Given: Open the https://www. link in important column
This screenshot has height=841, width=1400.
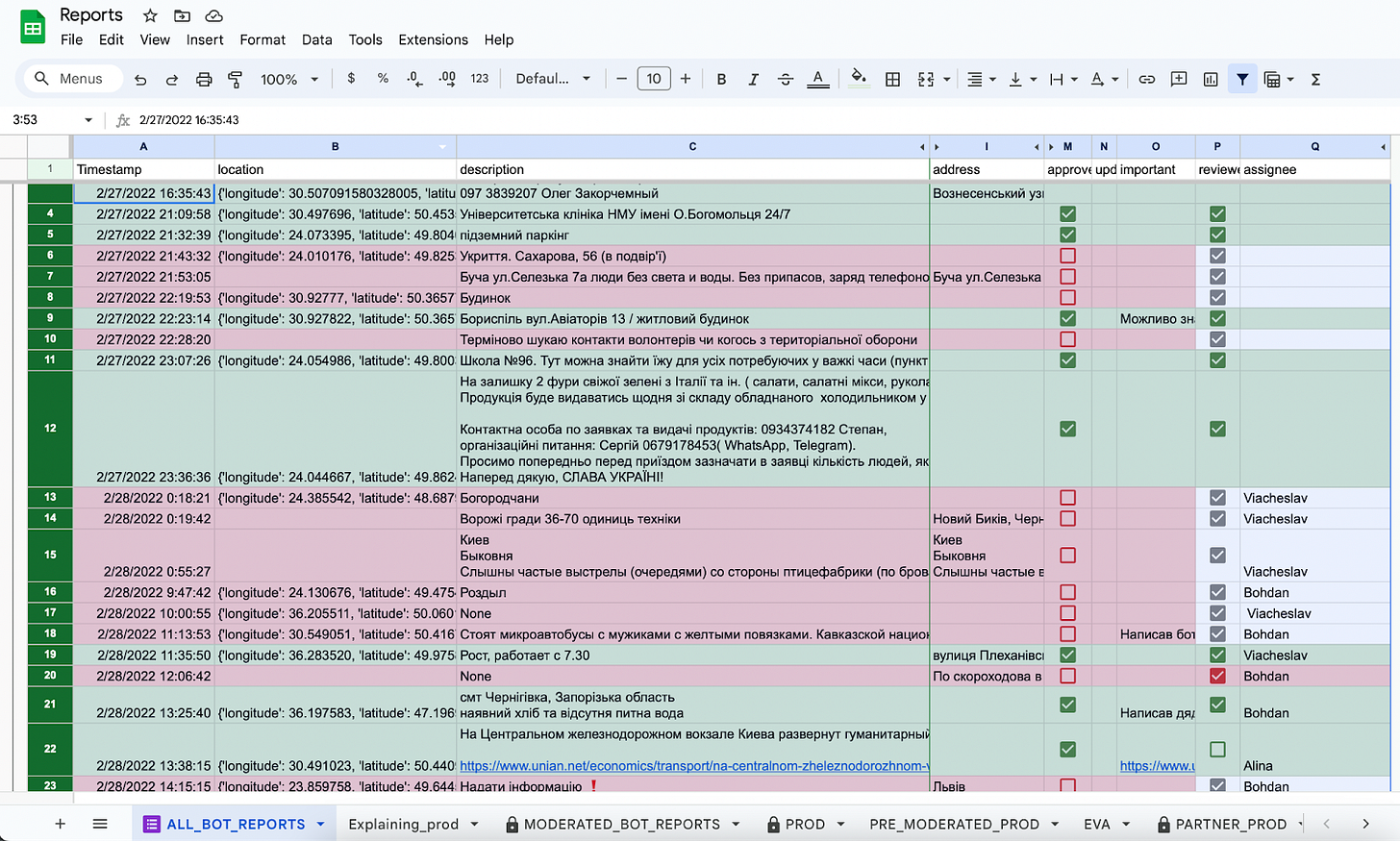Looking at the screenshot, I should pyautogui.click(x=1156, y=766).
